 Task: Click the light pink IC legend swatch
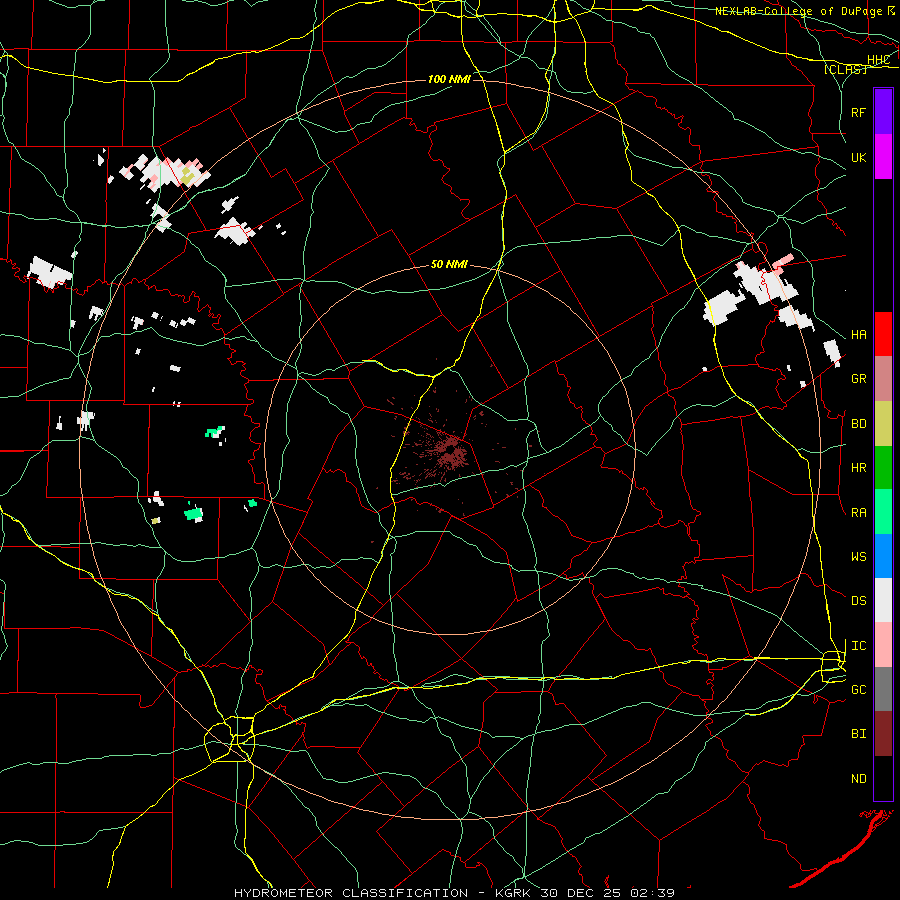tap(883, 645)
